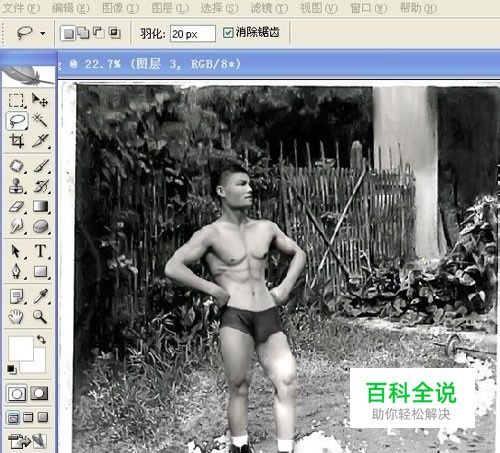Select the Zoom tool
Screen dimensions: 500x453
40,316
